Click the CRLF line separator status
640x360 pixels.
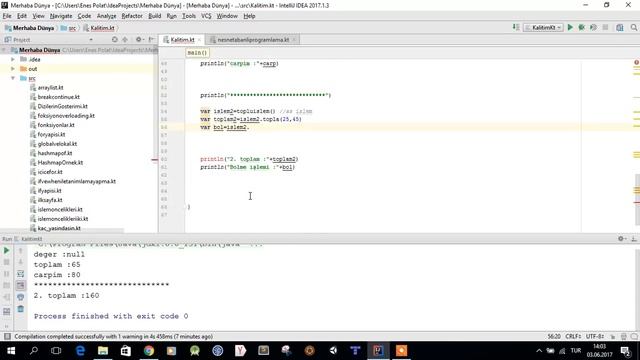point(573,336)
